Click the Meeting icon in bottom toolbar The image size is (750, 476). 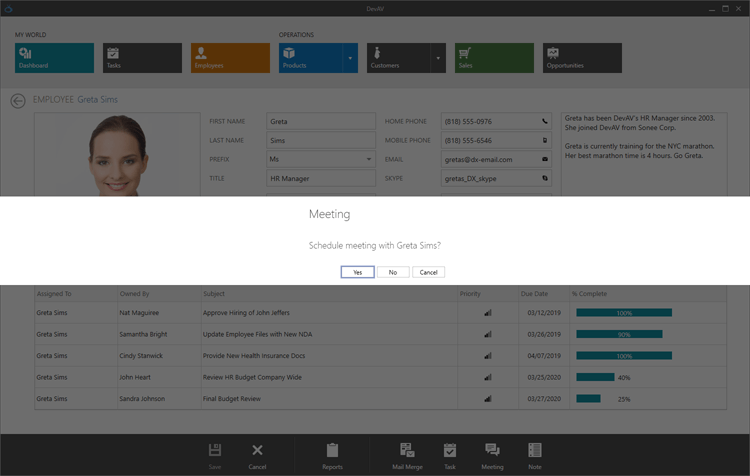point(492,451)
